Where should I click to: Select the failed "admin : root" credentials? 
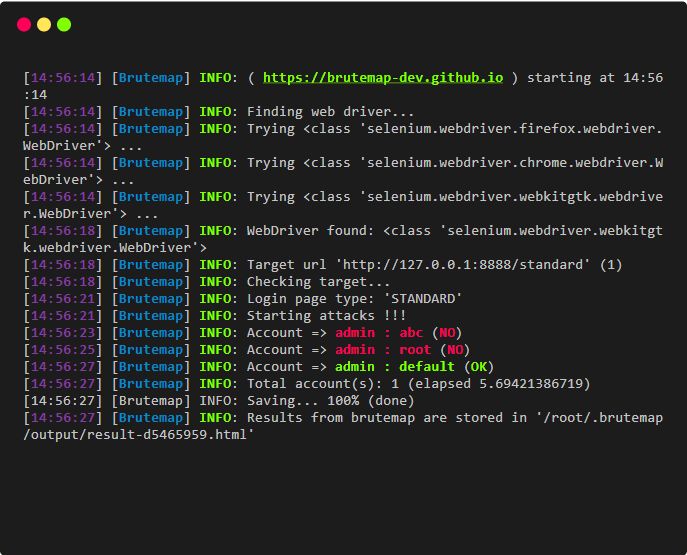point(383,349)
